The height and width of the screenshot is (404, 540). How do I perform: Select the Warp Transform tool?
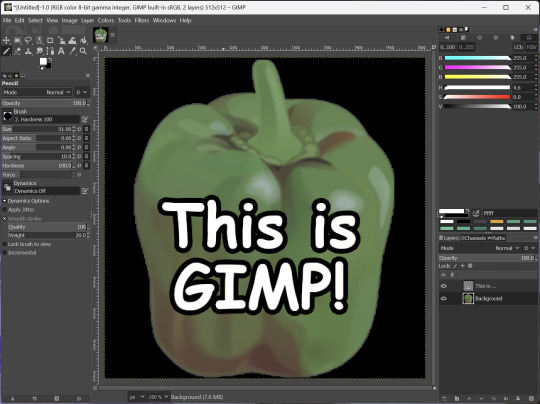[x=72, y=40]
